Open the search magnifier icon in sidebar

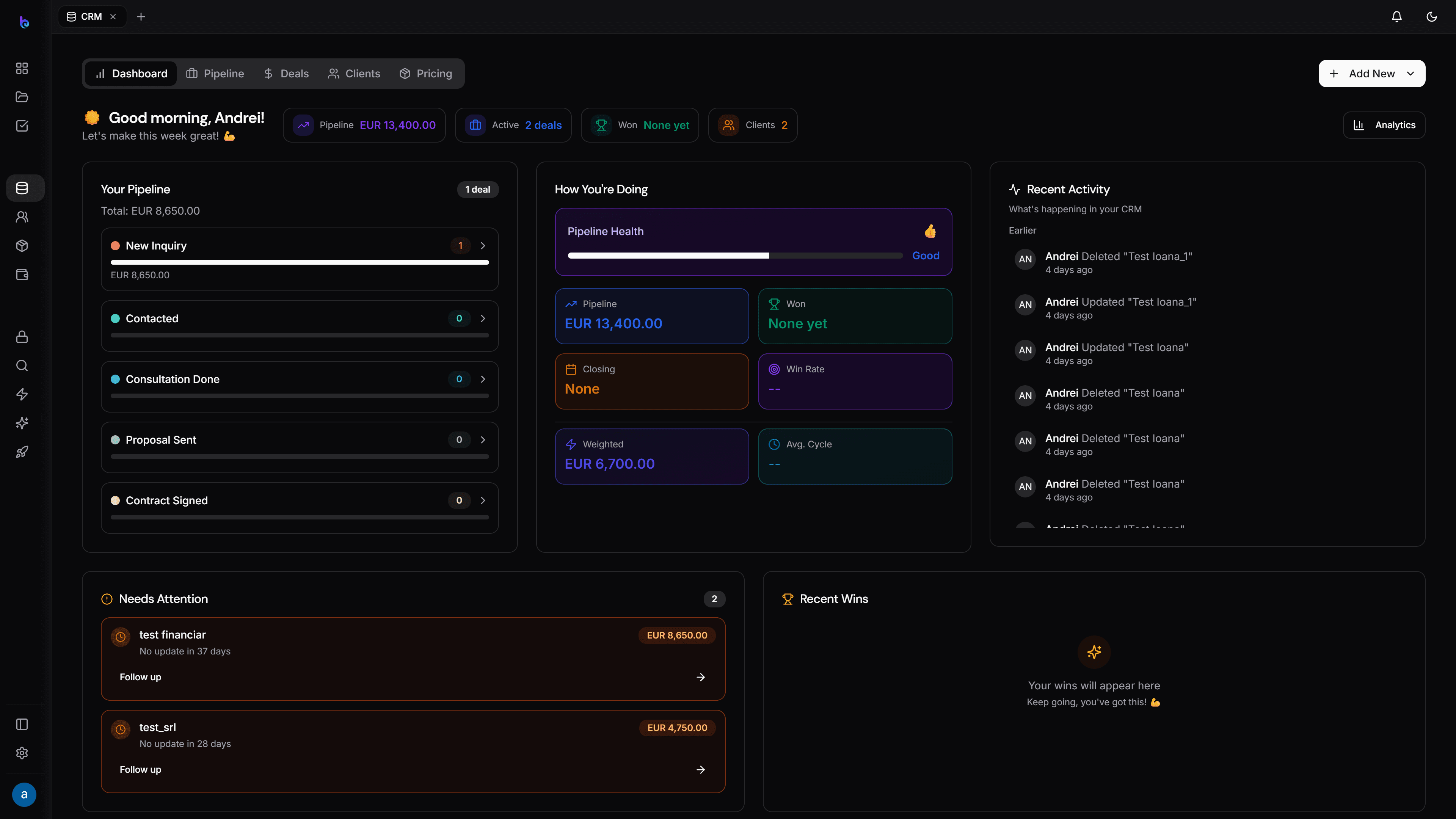pos(22,366)
